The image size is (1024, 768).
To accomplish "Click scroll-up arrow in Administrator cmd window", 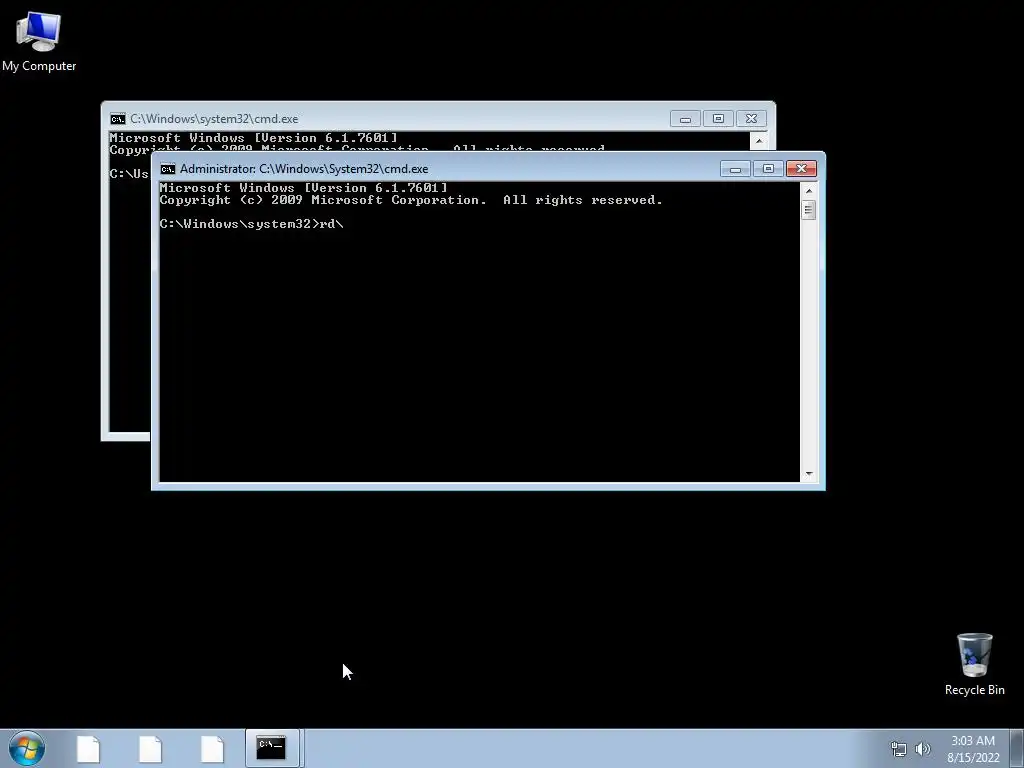I will click(x=809, y=191).
